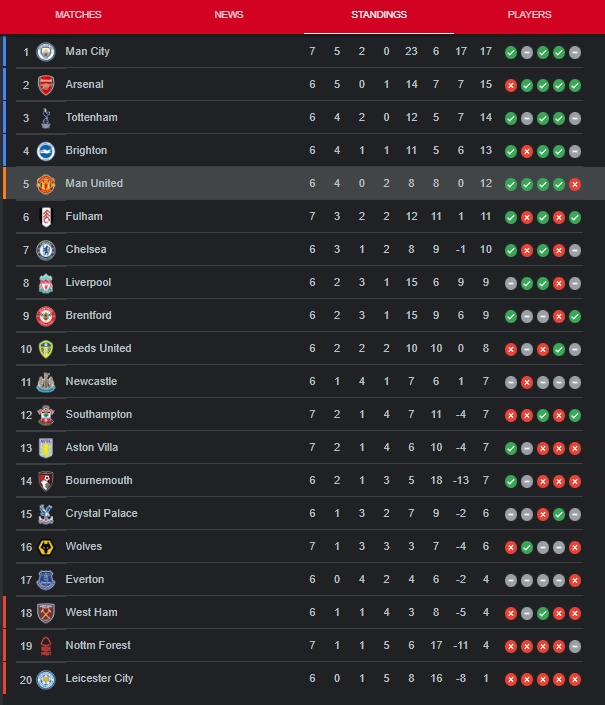This screenshot has width=605, height=705.
Task: Click the Brighton club crest
Action: pos(46,151)
